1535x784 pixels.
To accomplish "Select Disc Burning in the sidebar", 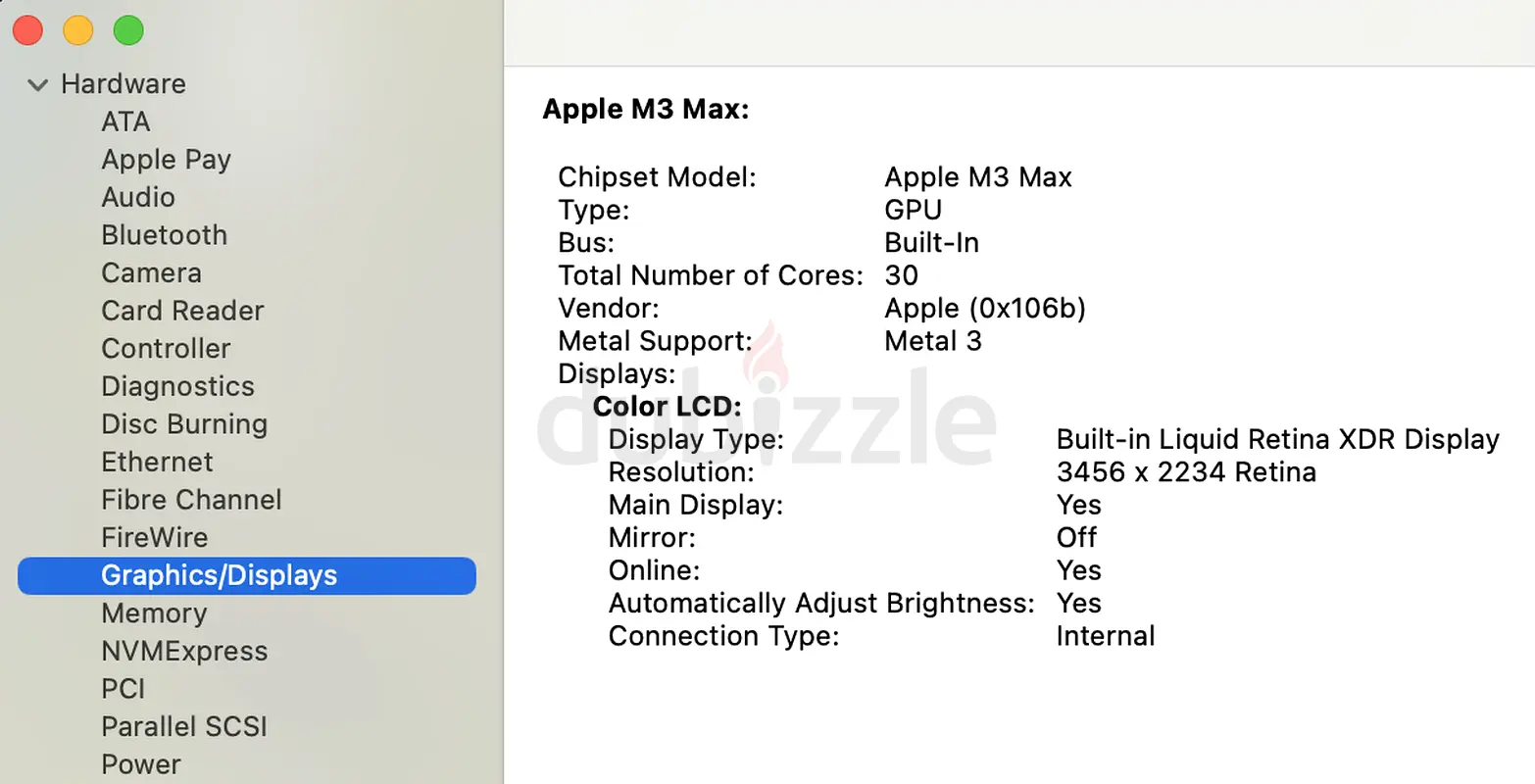I will (x=184, y=424).
